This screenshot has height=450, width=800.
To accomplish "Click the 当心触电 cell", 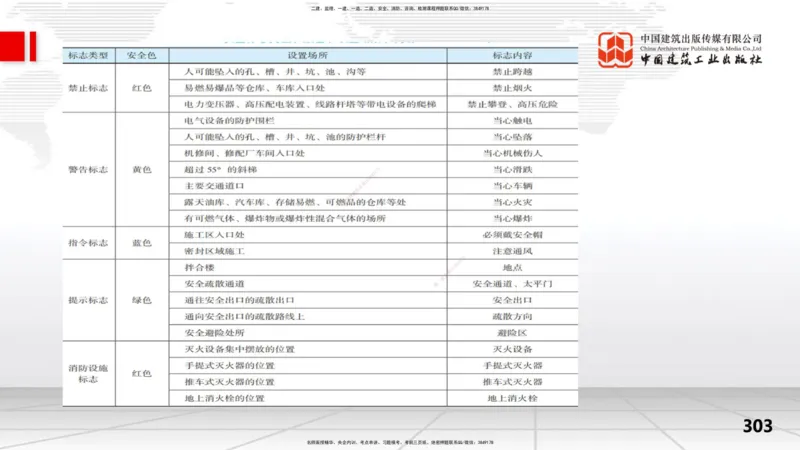I will coord(512,120).
